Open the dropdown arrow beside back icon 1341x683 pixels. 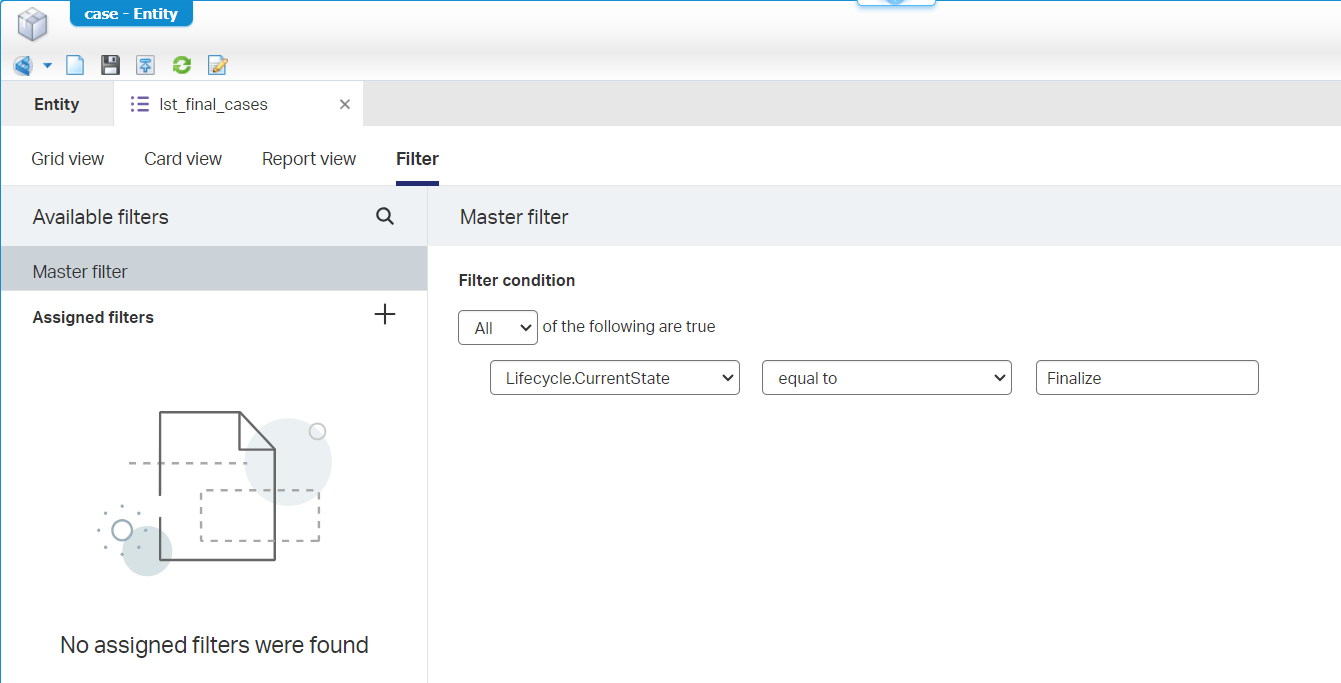pos(47,66)
